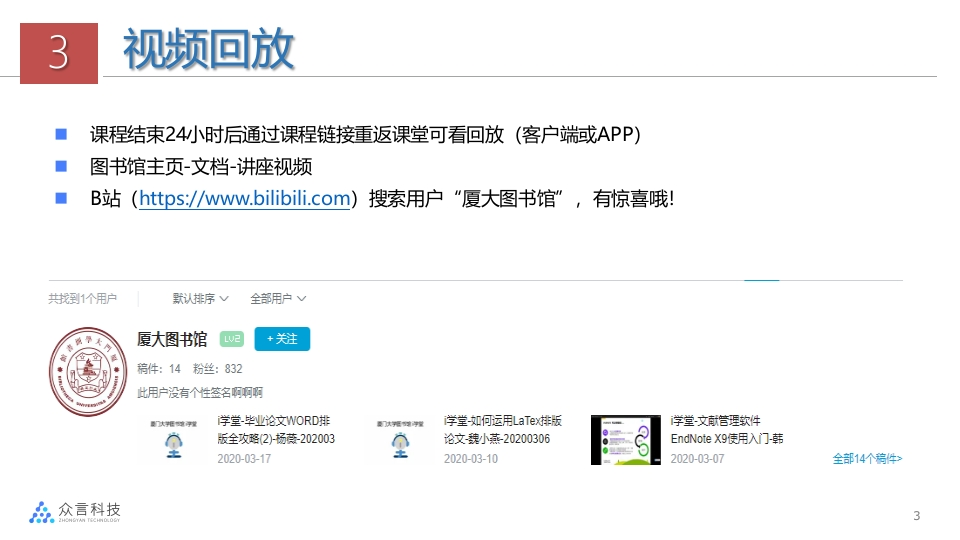Viewport: 960px width, 540px height.
Task: Open the WORD排版 video thumbnail
Action: coord(174,440)
